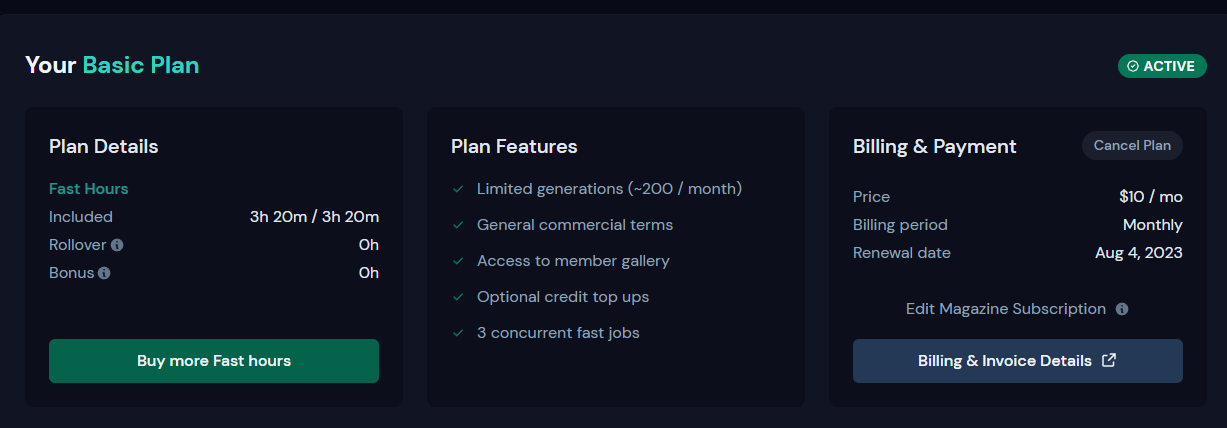Click the info icon after Edit Magazine Subscription
The height and width of the screenshot is (428, 1227).
(1122, 310)
